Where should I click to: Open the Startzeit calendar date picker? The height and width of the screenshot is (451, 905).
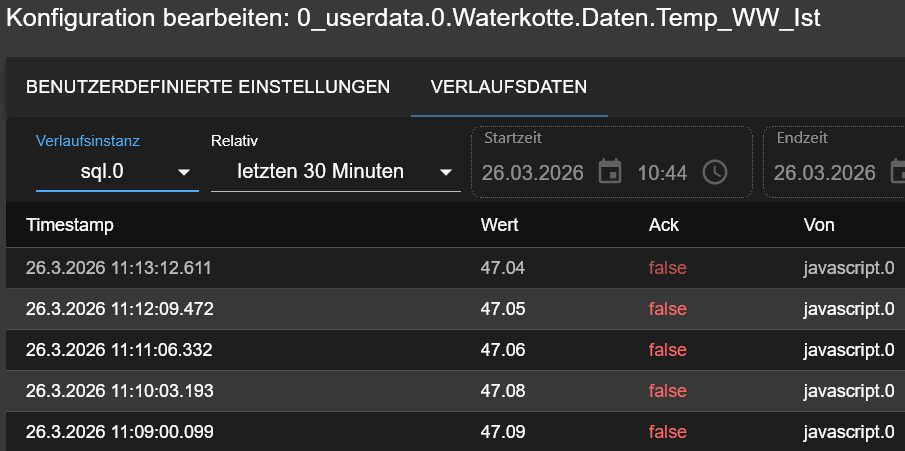pos(610,172)
